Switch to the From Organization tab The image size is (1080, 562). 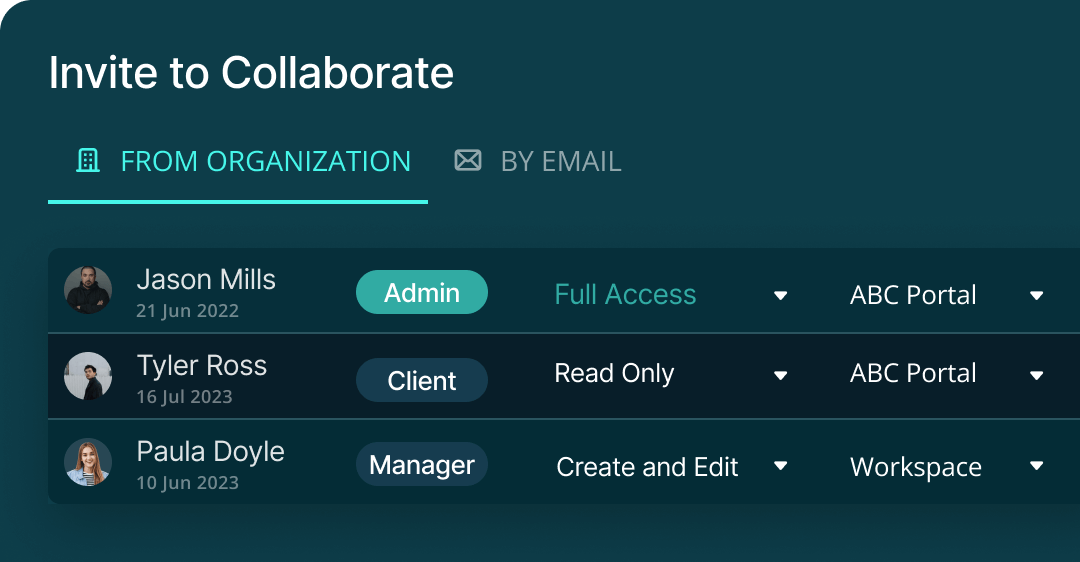coord(265,161)
